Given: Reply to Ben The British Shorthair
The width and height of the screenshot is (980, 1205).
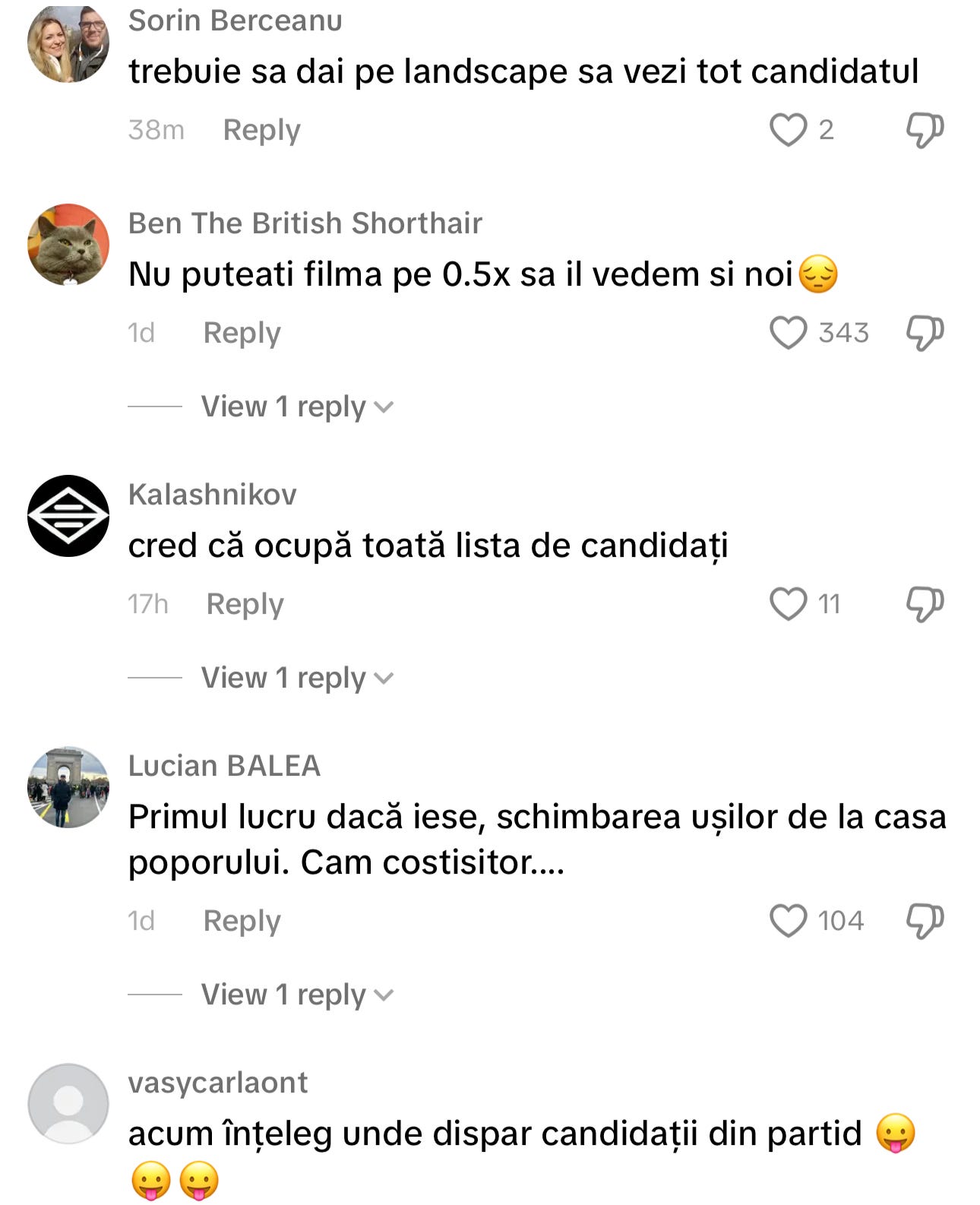Looking at the screenshot, I should coord(242,333).
